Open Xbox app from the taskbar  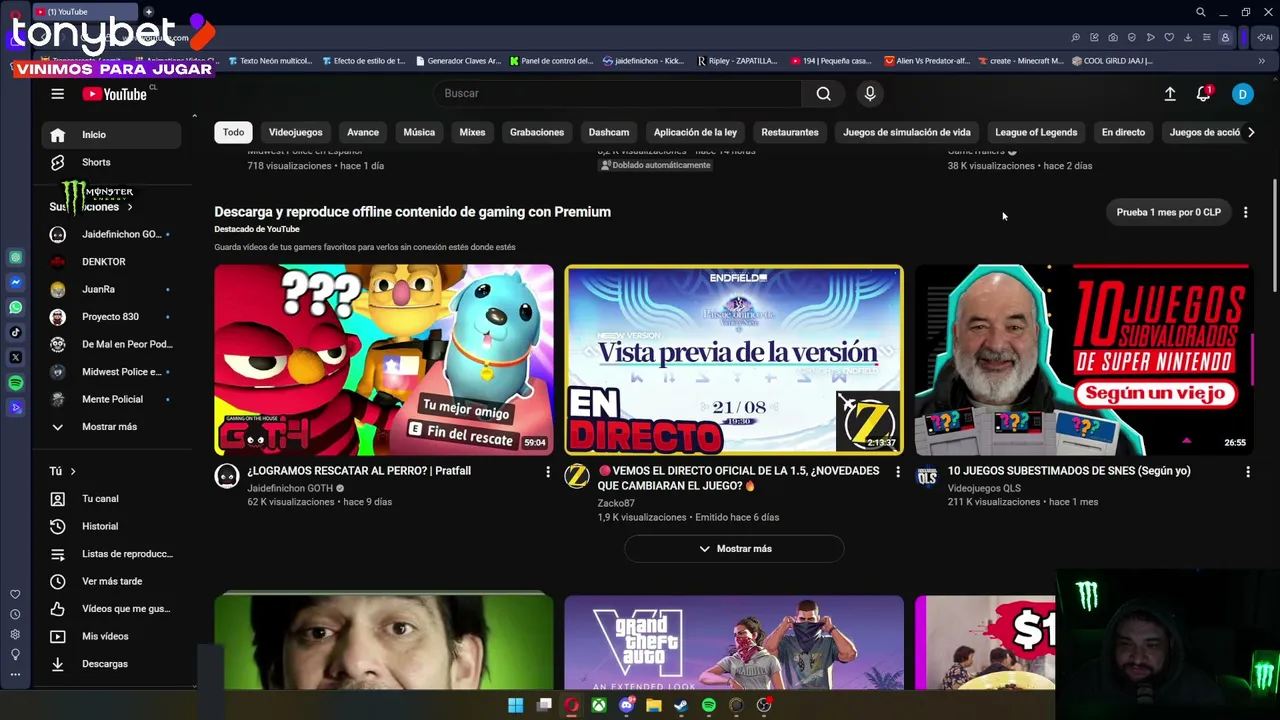tap(598, 705)
